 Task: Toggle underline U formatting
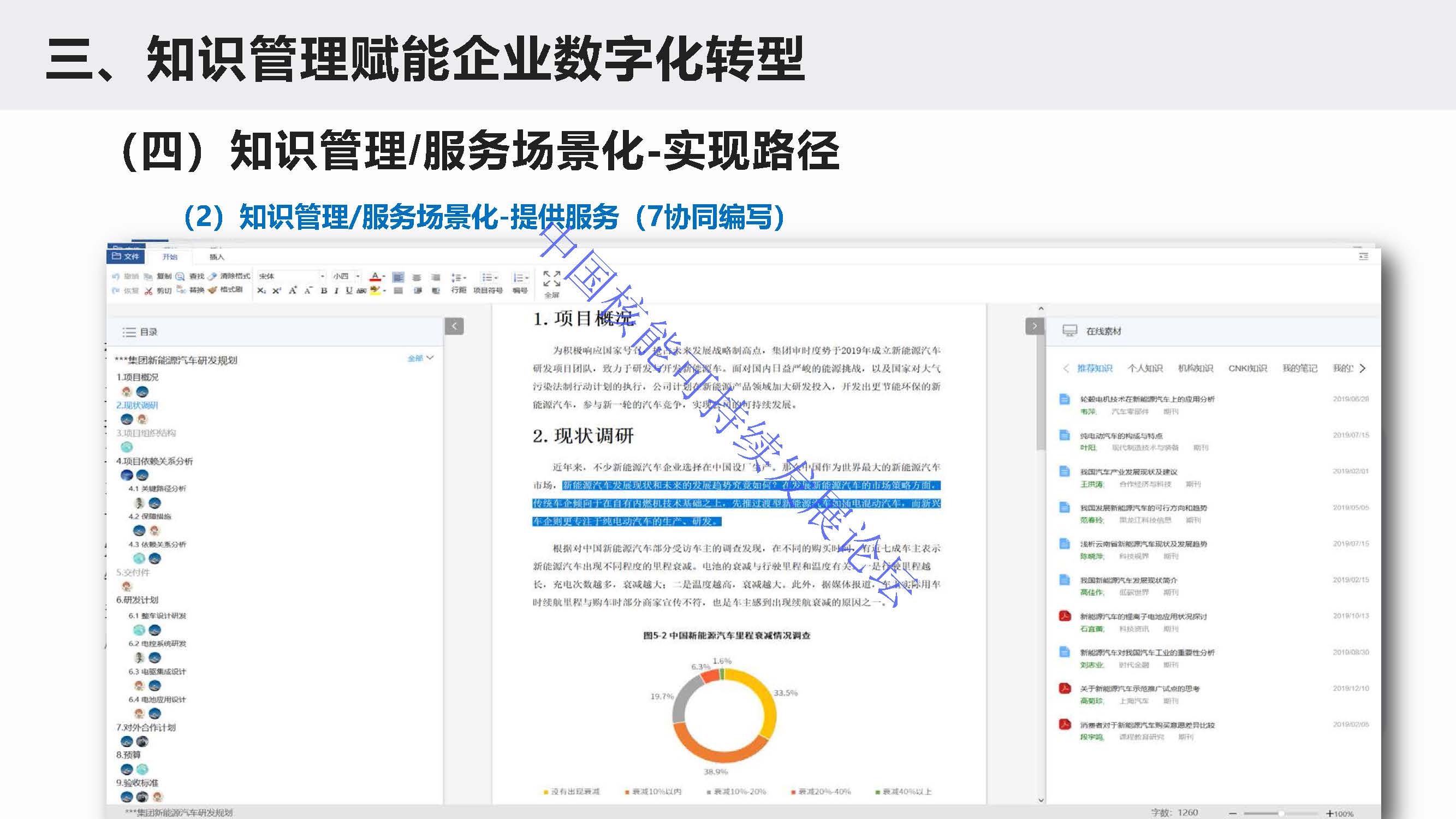pyautogui.click(x=349, y=290)
